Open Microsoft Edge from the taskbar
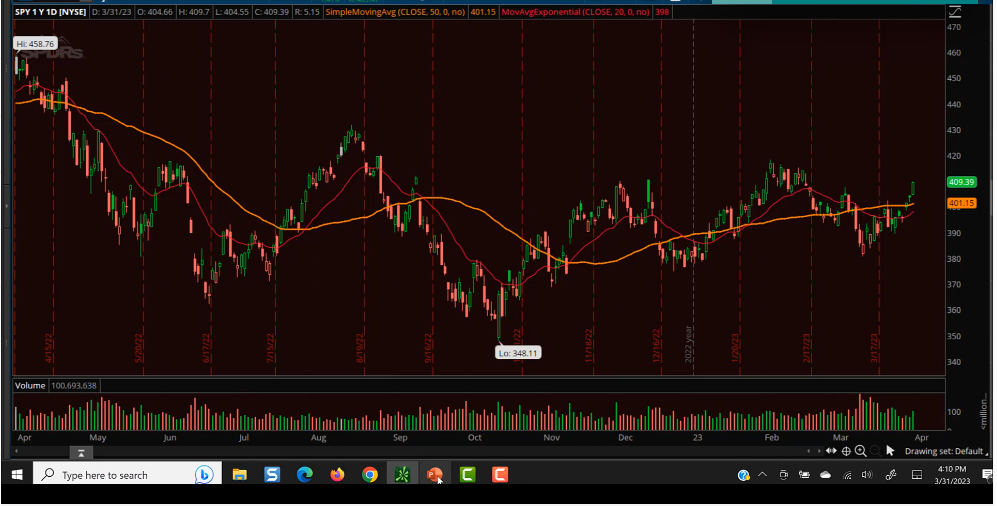Image resolution: width=997 pixels, height=506 pixels. click(305, 475)
